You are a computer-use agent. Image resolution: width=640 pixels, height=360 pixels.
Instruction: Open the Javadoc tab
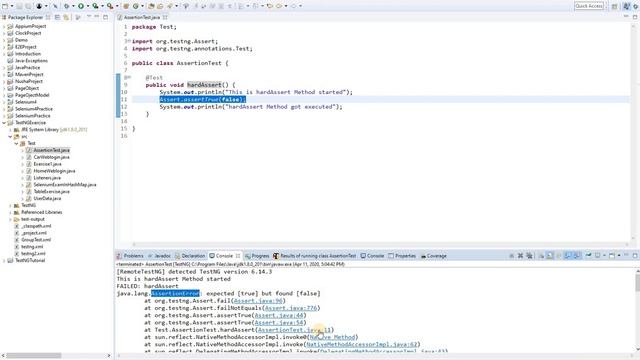[x=160, y=256]
